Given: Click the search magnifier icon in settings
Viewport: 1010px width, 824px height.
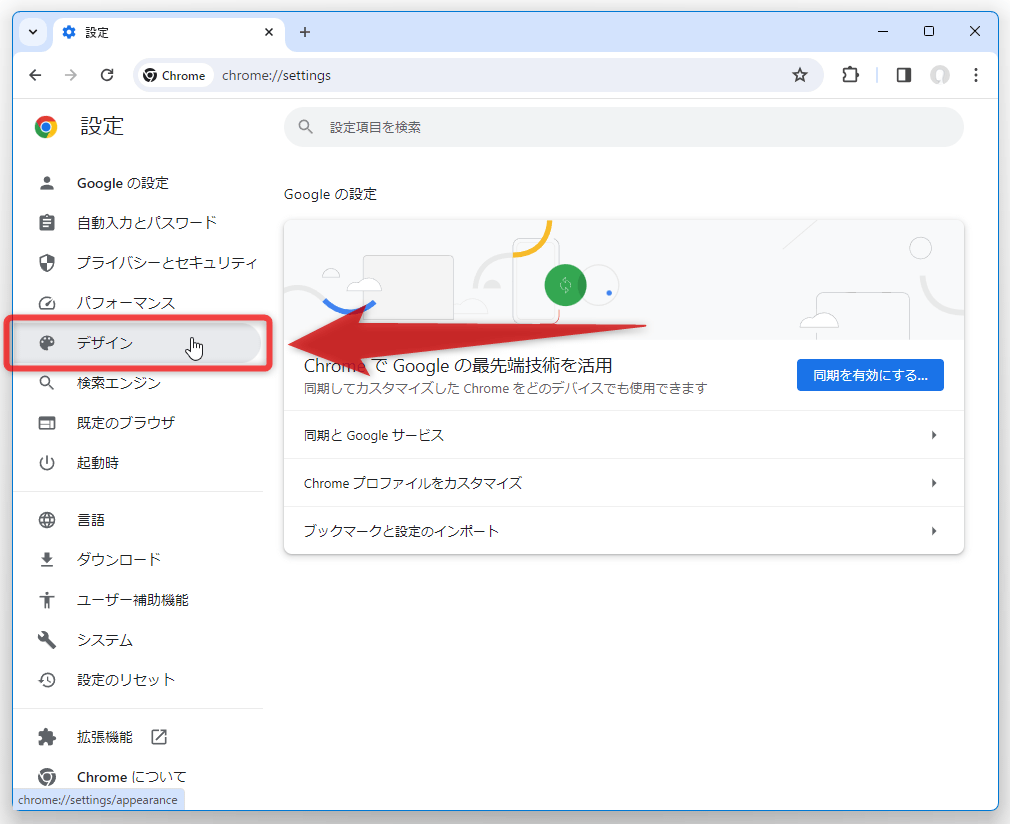Looking at the screenshot, I should [305, 127].
